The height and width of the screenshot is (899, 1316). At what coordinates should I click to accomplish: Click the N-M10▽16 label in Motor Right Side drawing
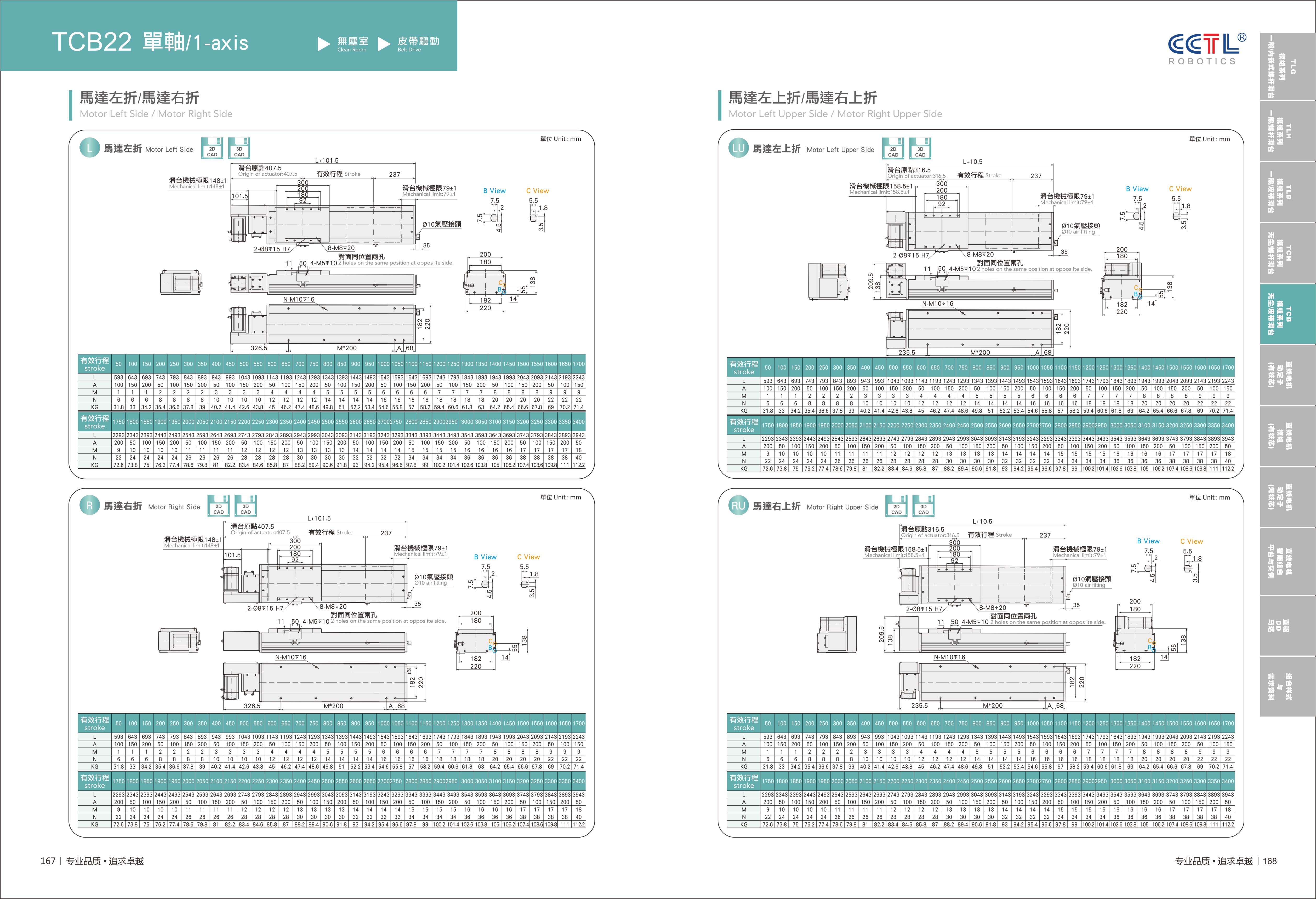(x=290, y=657)
